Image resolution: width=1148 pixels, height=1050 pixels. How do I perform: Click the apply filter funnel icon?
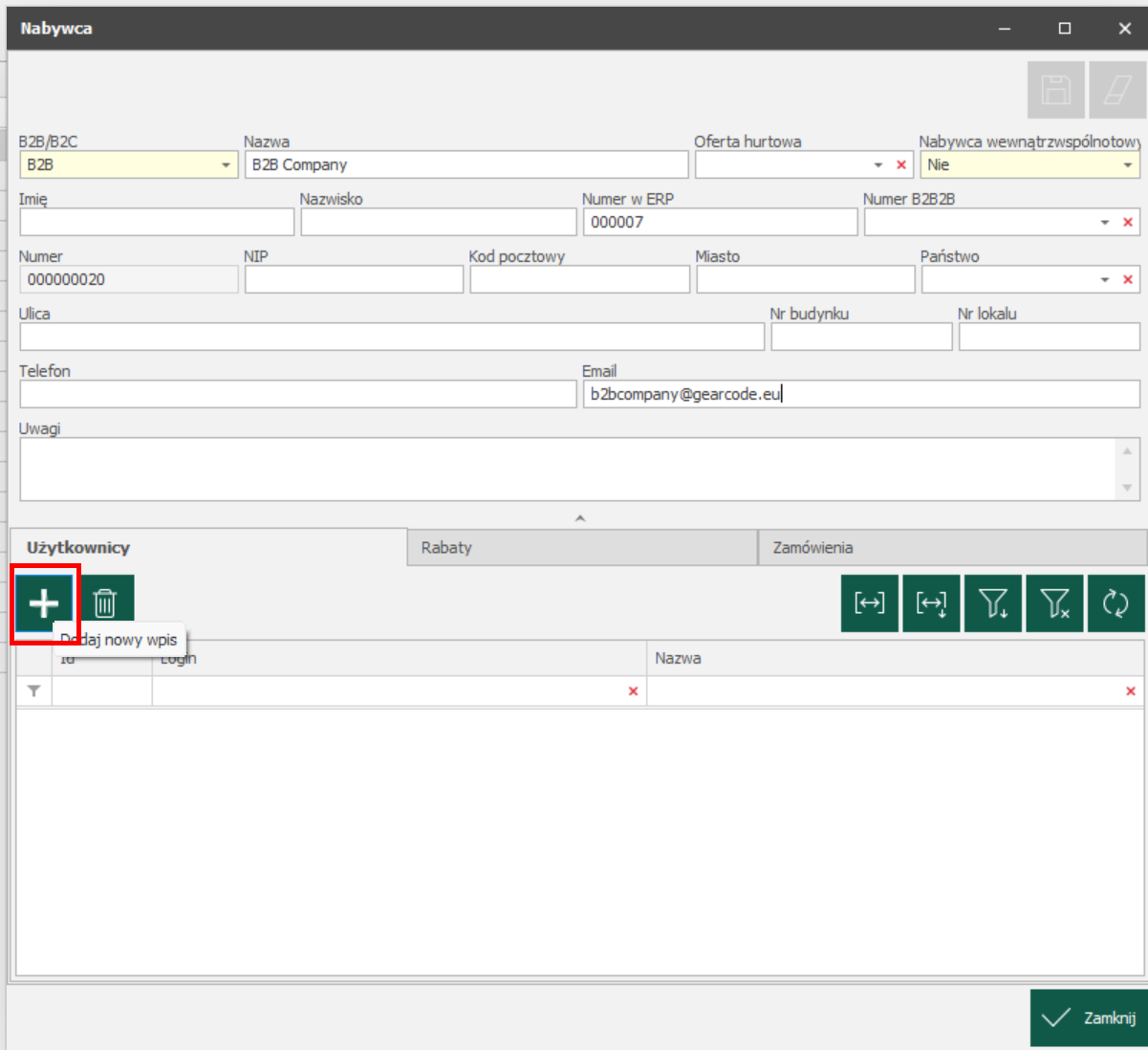993,603
